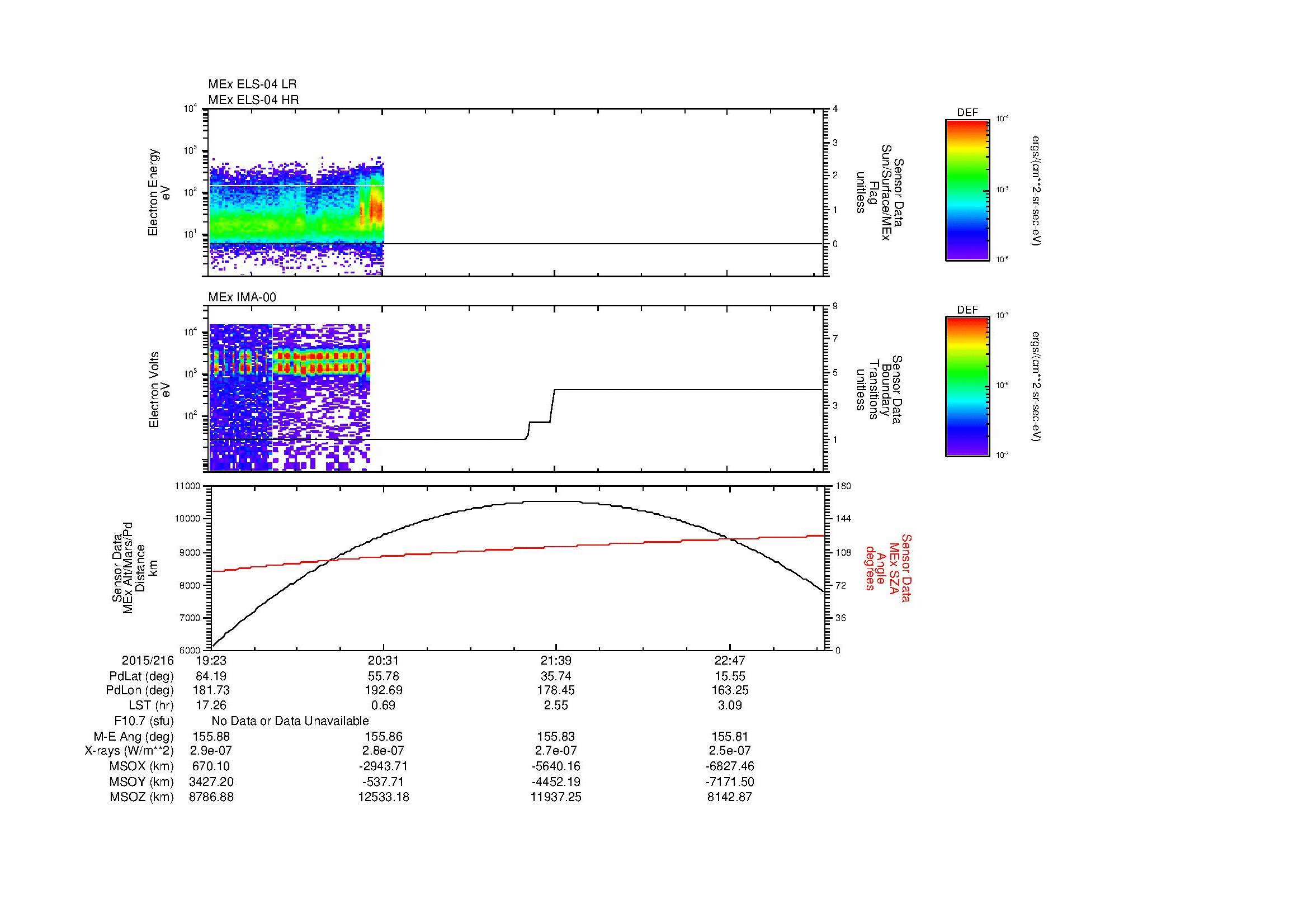Click the 'X-rays (W/m**2)' row label
Image resolution: width=1308 pixels, height=924 pixels.
click(x=129, y=751)
